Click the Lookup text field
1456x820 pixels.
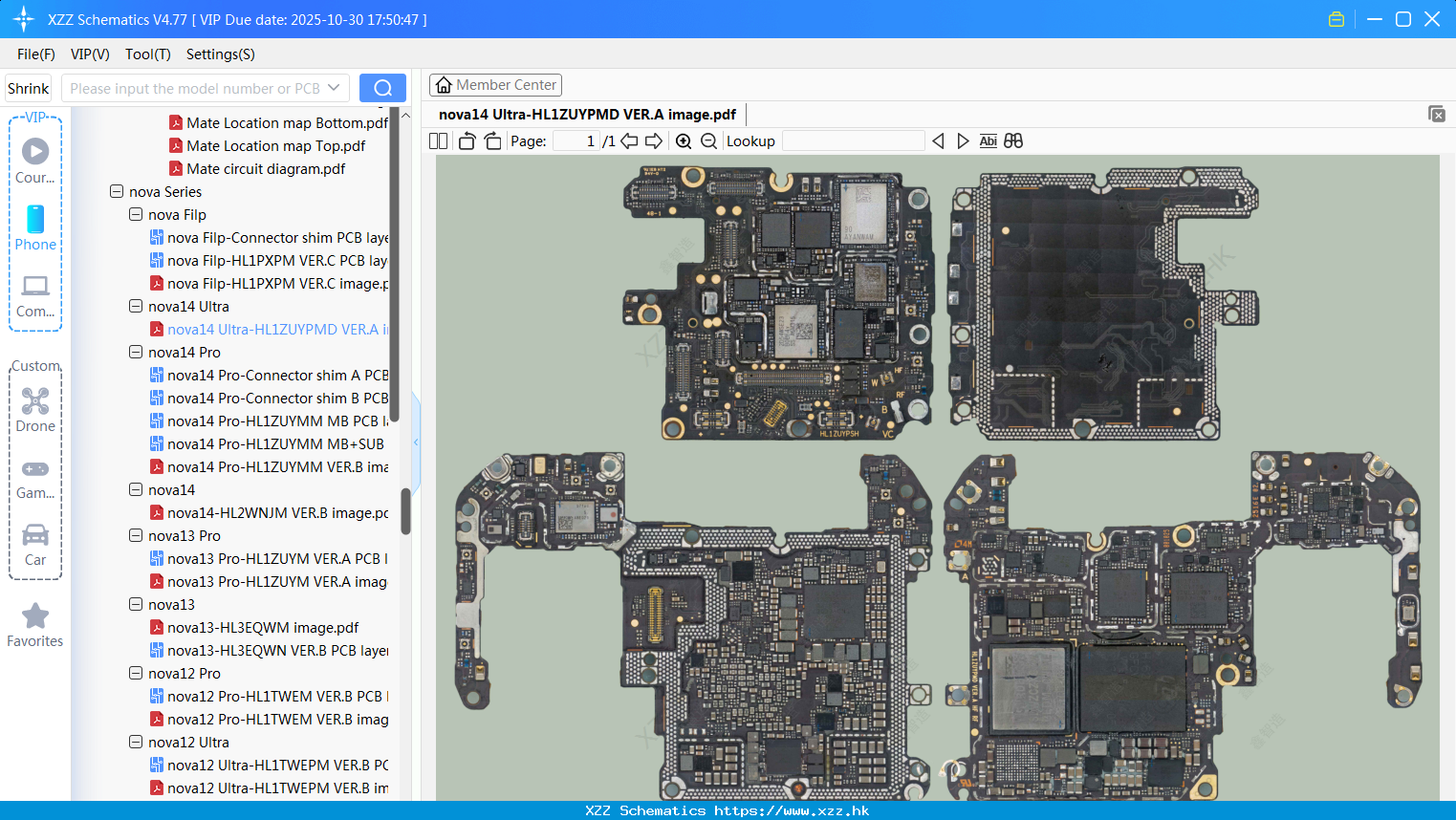853,141
